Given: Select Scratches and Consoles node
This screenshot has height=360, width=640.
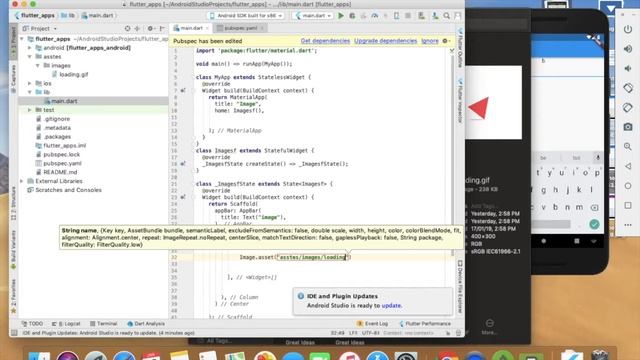Looking at the screenshot, I should pyautogui.click(x=64, y=190).
